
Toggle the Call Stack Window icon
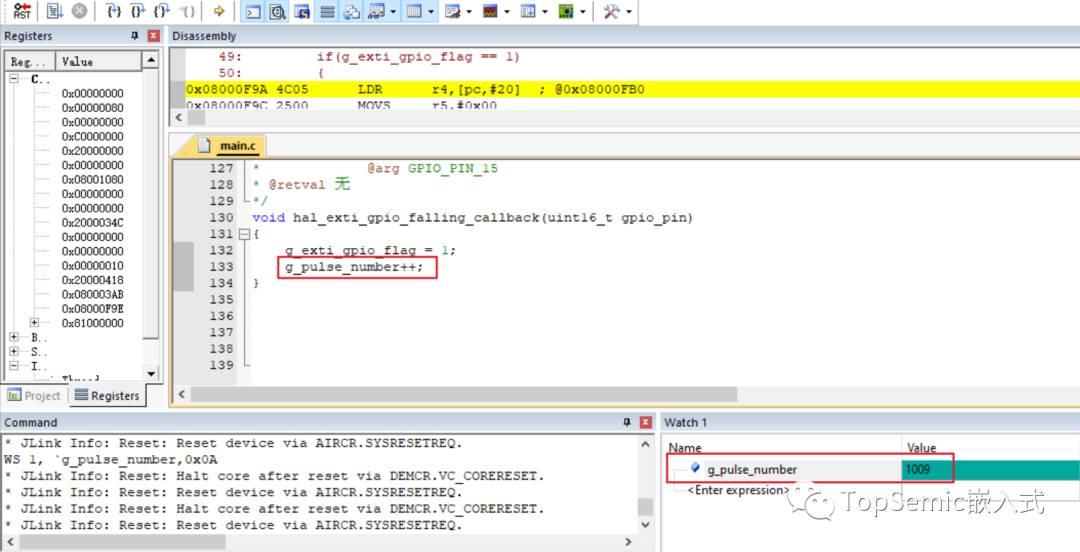point(351,11)
